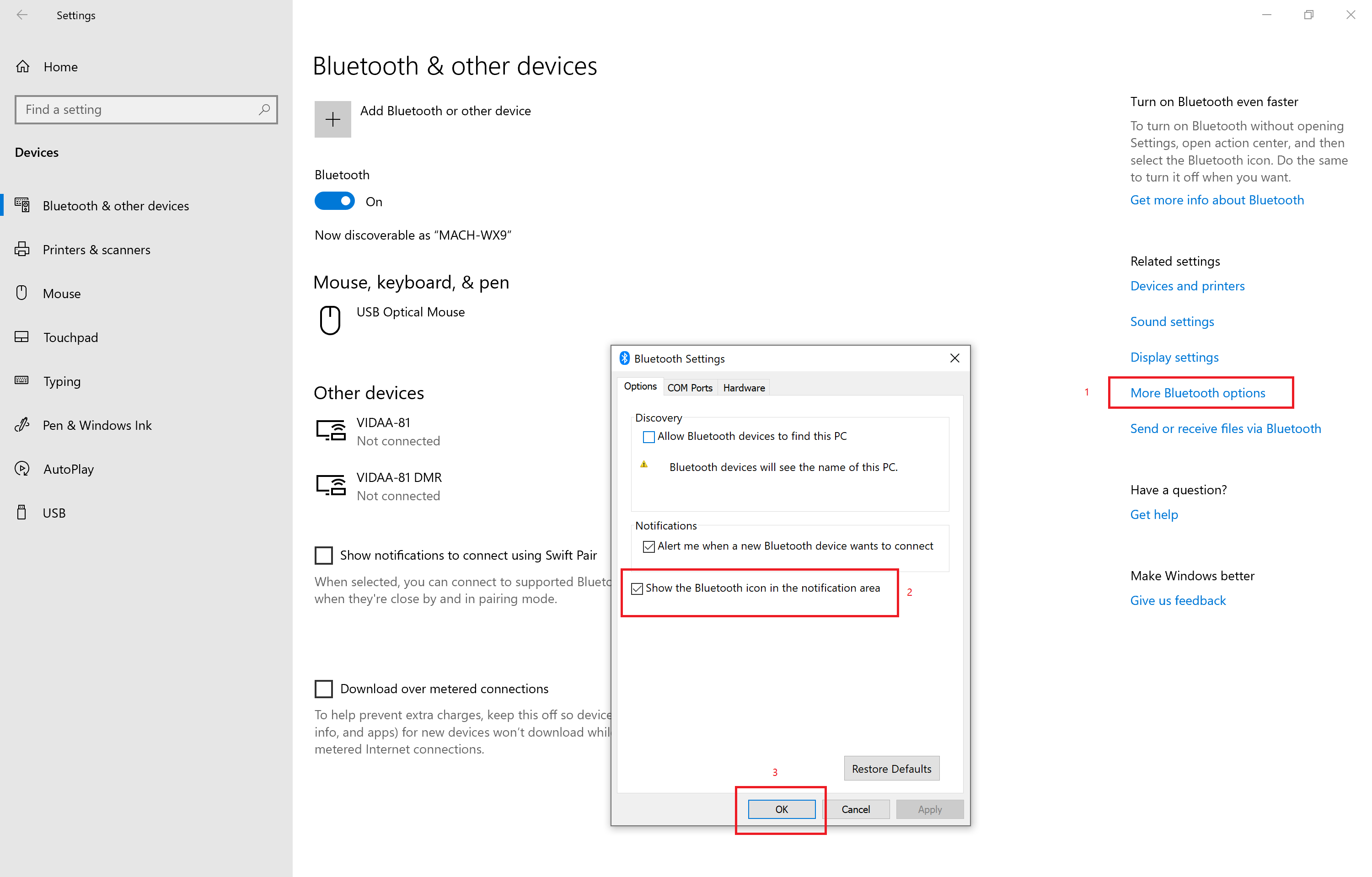Open Devices and printers related settings
Viewport: 1372px width, 877px height.
click(x=1187, y=286)
